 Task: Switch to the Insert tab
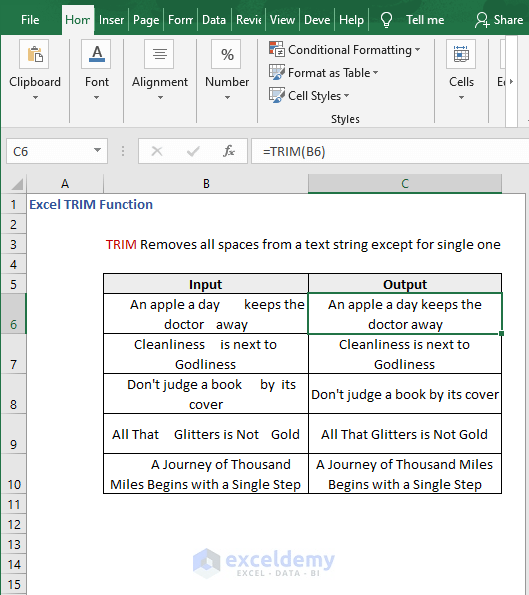click(x=111, y=20)
